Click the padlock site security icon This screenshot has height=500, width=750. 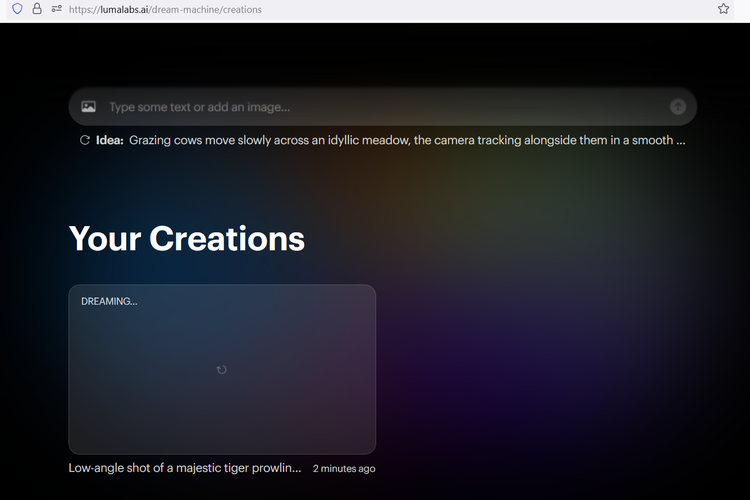37,9
